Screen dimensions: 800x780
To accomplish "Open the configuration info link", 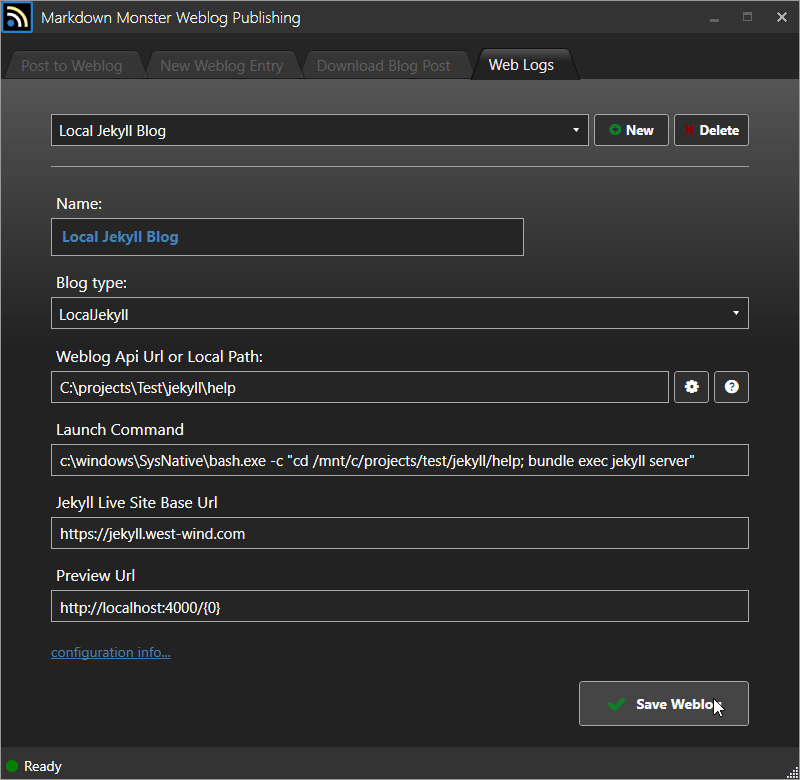I will point(111,652).
